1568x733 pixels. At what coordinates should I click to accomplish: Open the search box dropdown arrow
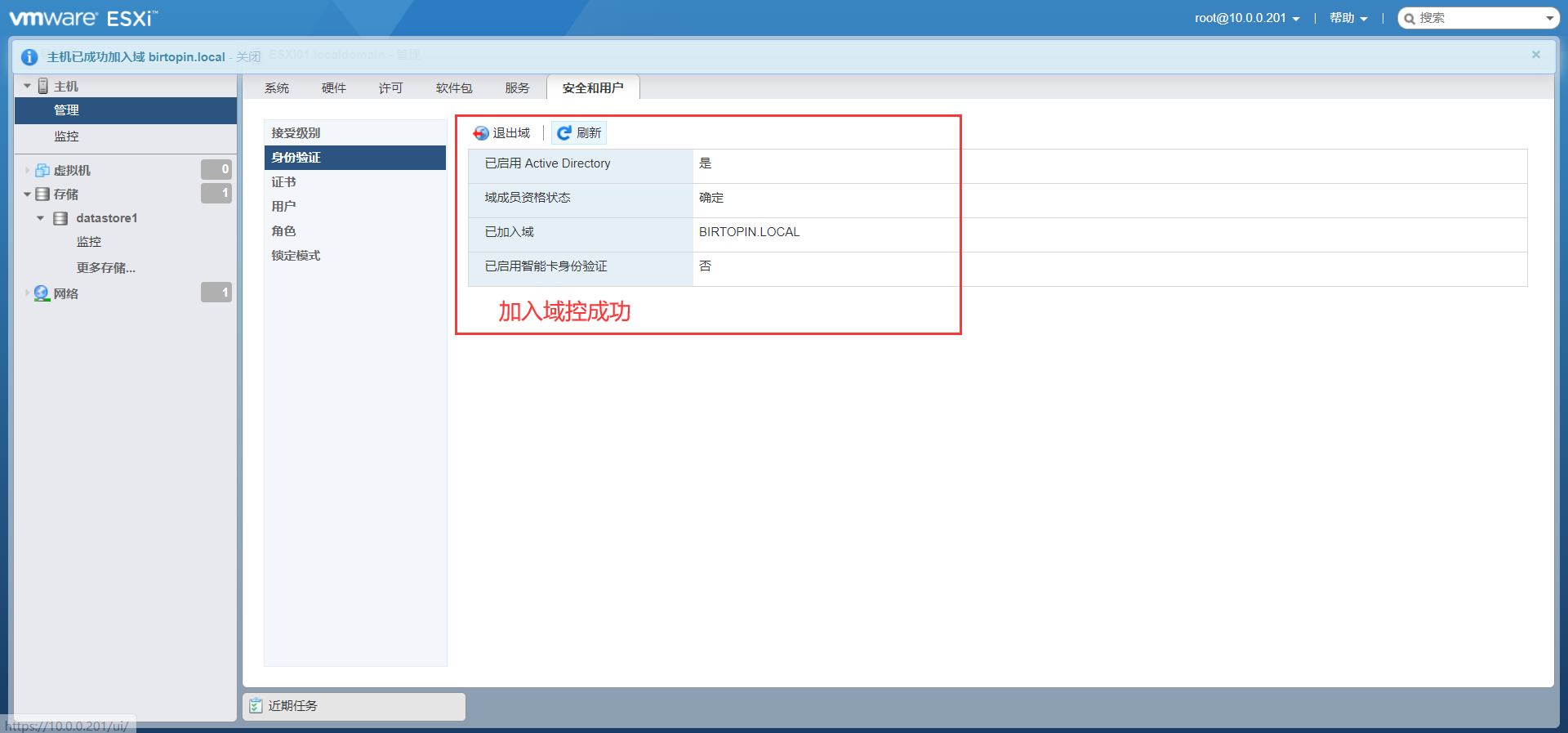point(1549,18)
